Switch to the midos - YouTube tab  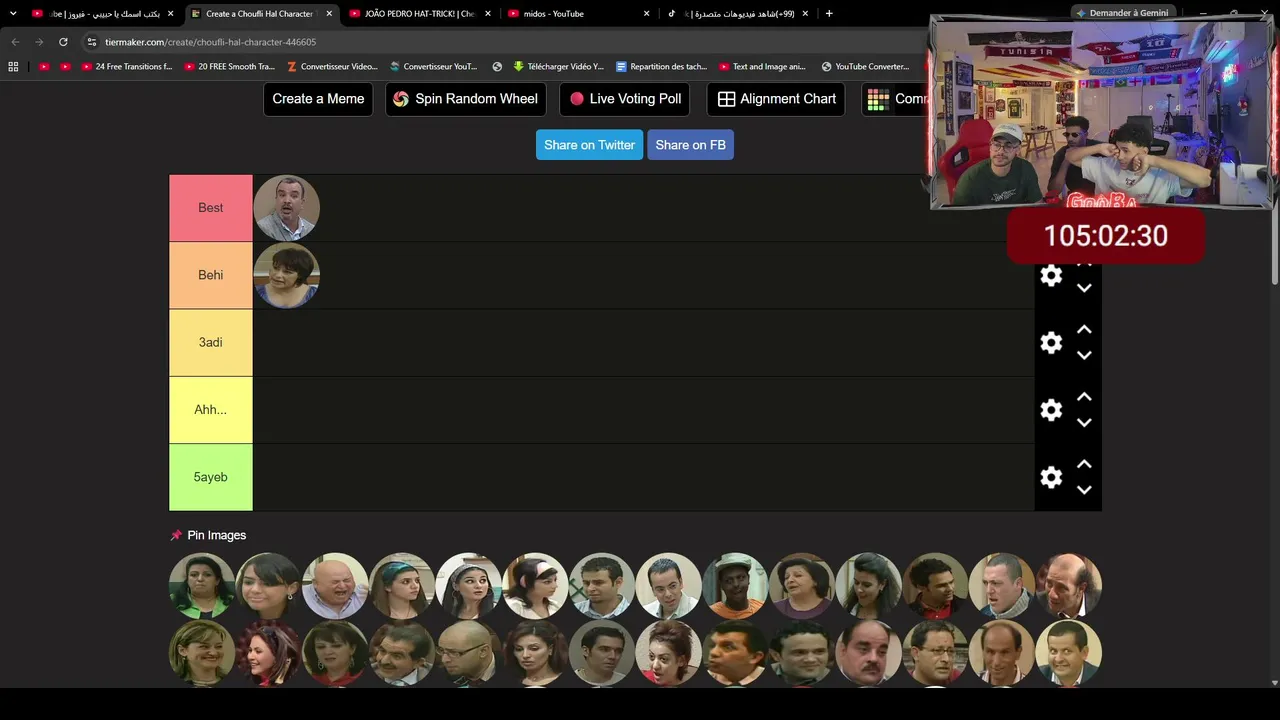(x=578, y=14)
